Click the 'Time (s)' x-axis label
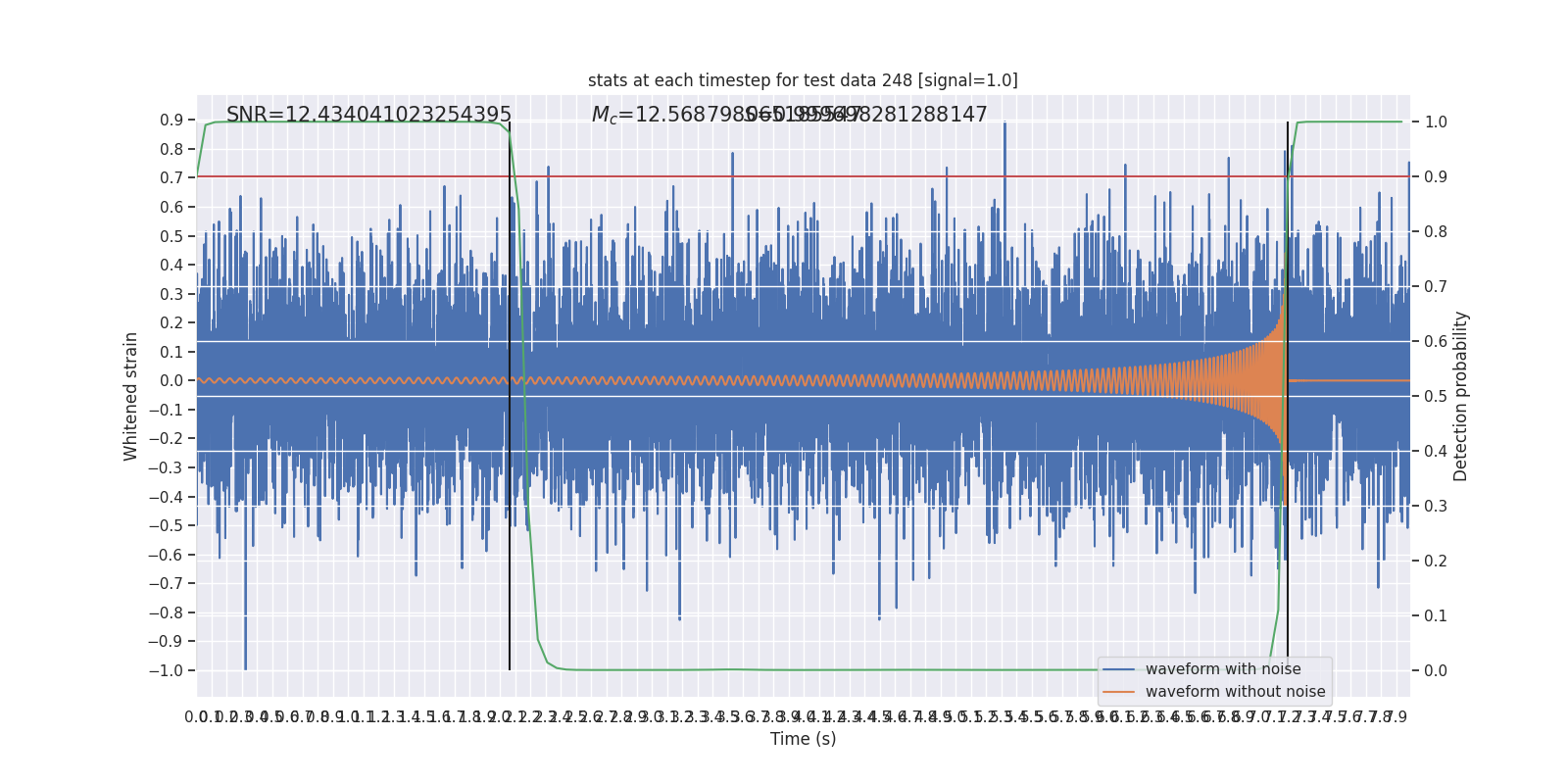 point(803,739)
